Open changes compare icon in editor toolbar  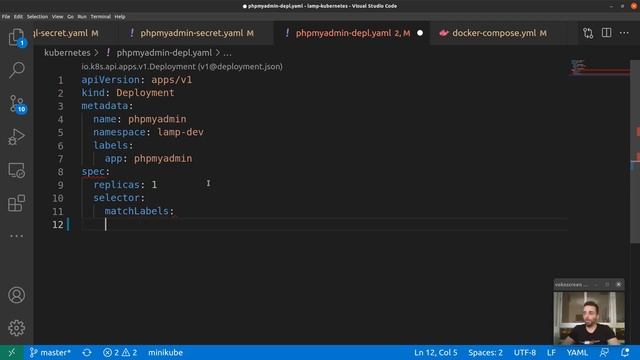pos(588,33)
